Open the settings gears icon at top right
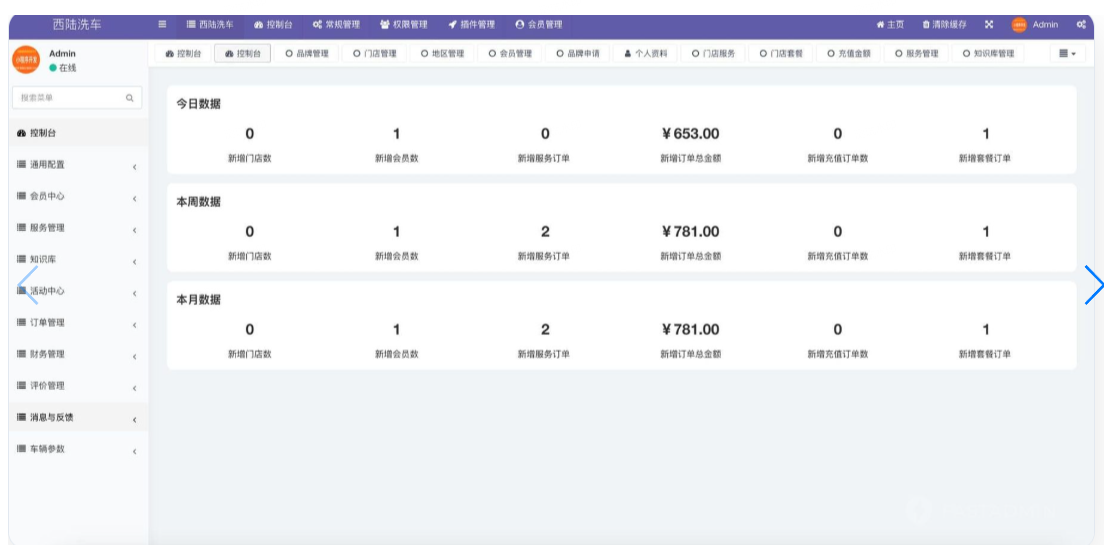 click(x=1081, y=24)
